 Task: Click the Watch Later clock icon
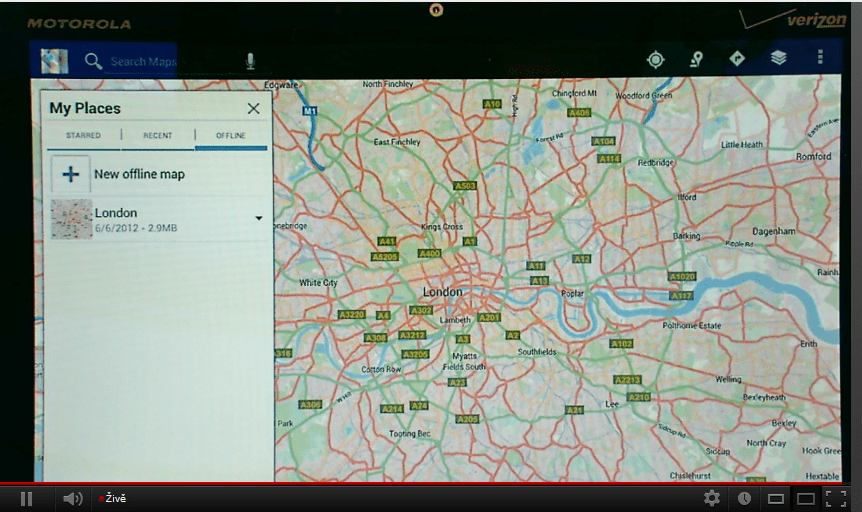(744, 498)
